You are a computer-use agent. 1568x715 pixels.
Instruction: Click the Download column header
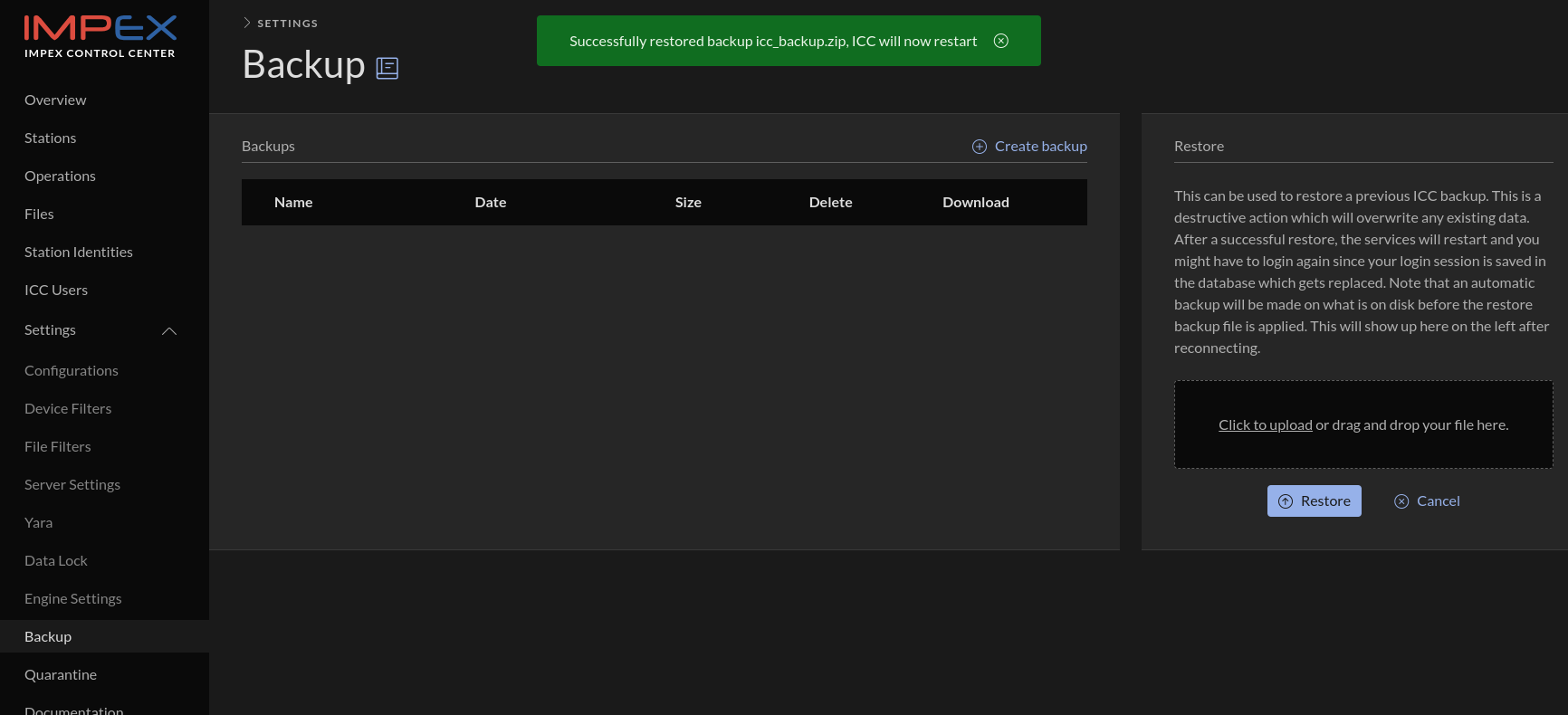(976, 202)
